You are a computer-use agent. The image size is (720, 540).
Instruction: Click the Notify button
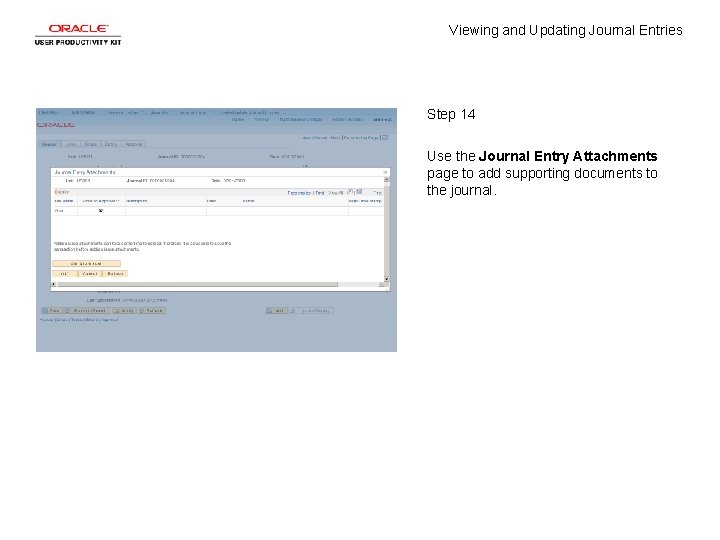point(124,311)
